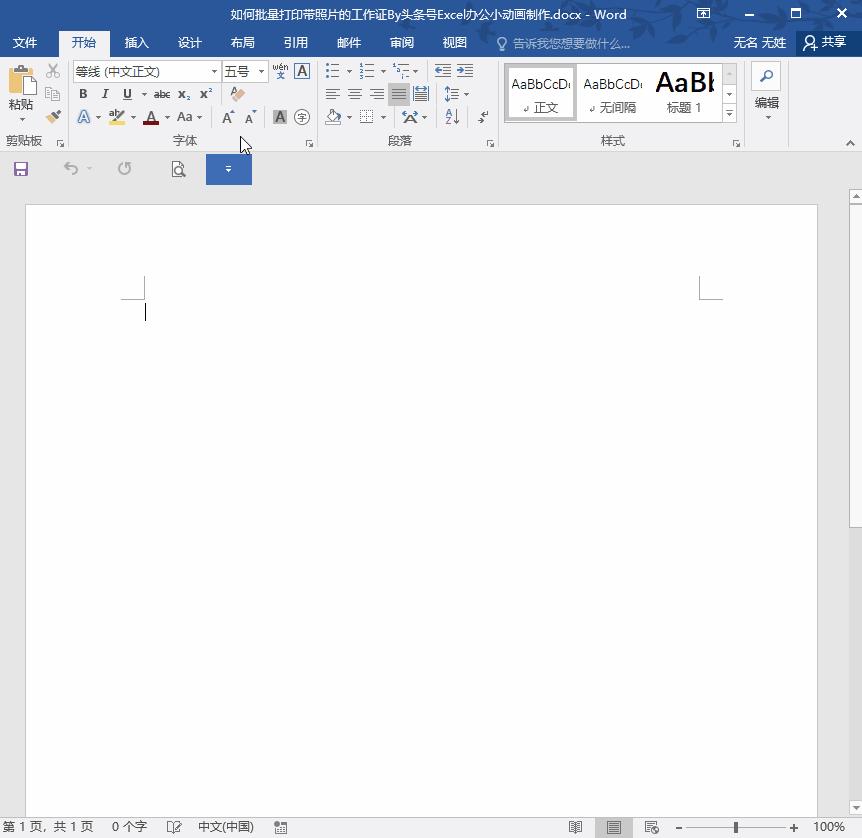Click the zoom slider in status bar

pyautogui.click(x=736, y=827)
